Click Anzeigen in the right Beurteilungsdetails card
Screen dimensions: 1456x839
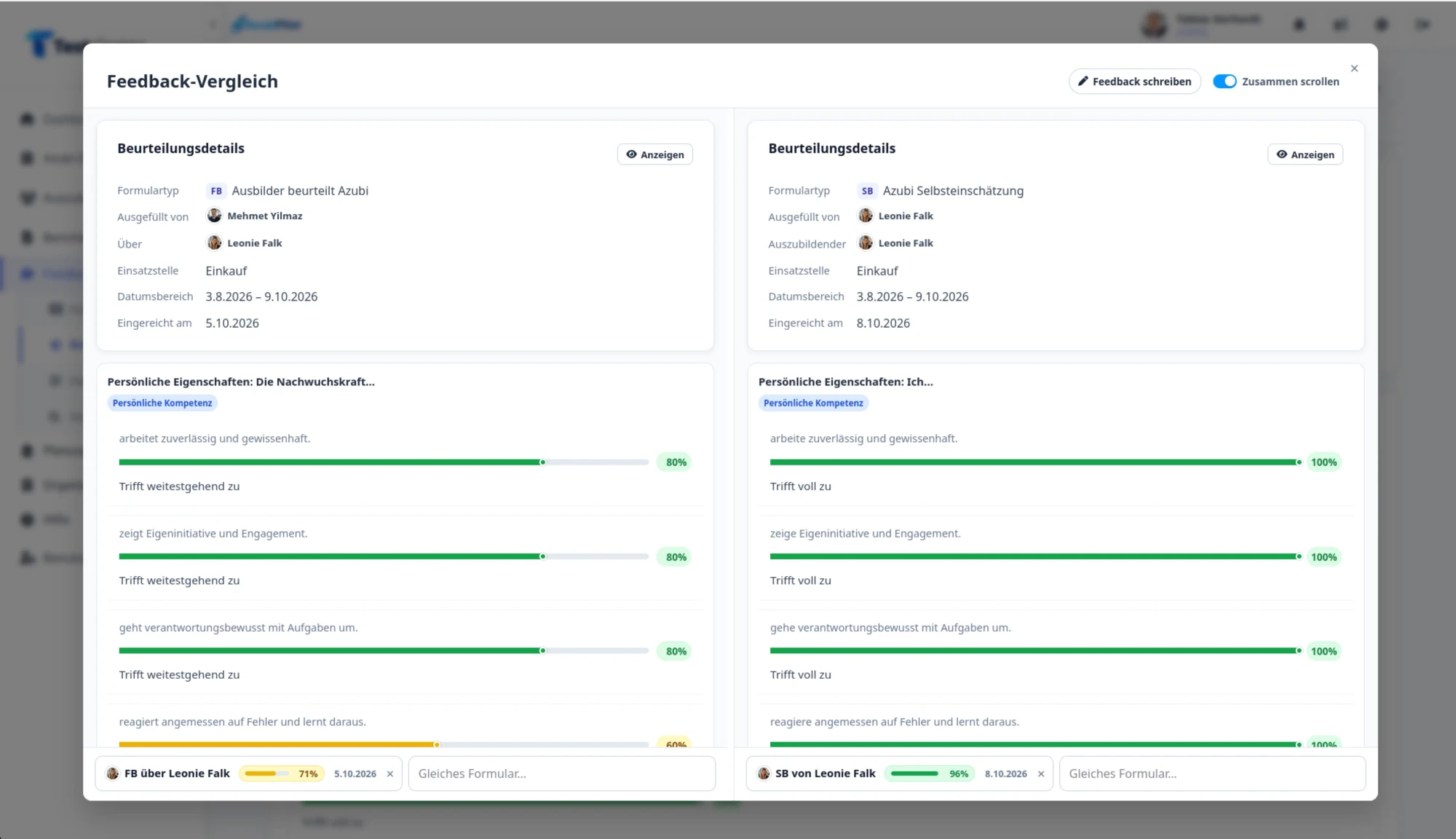tap(1305, 154)
